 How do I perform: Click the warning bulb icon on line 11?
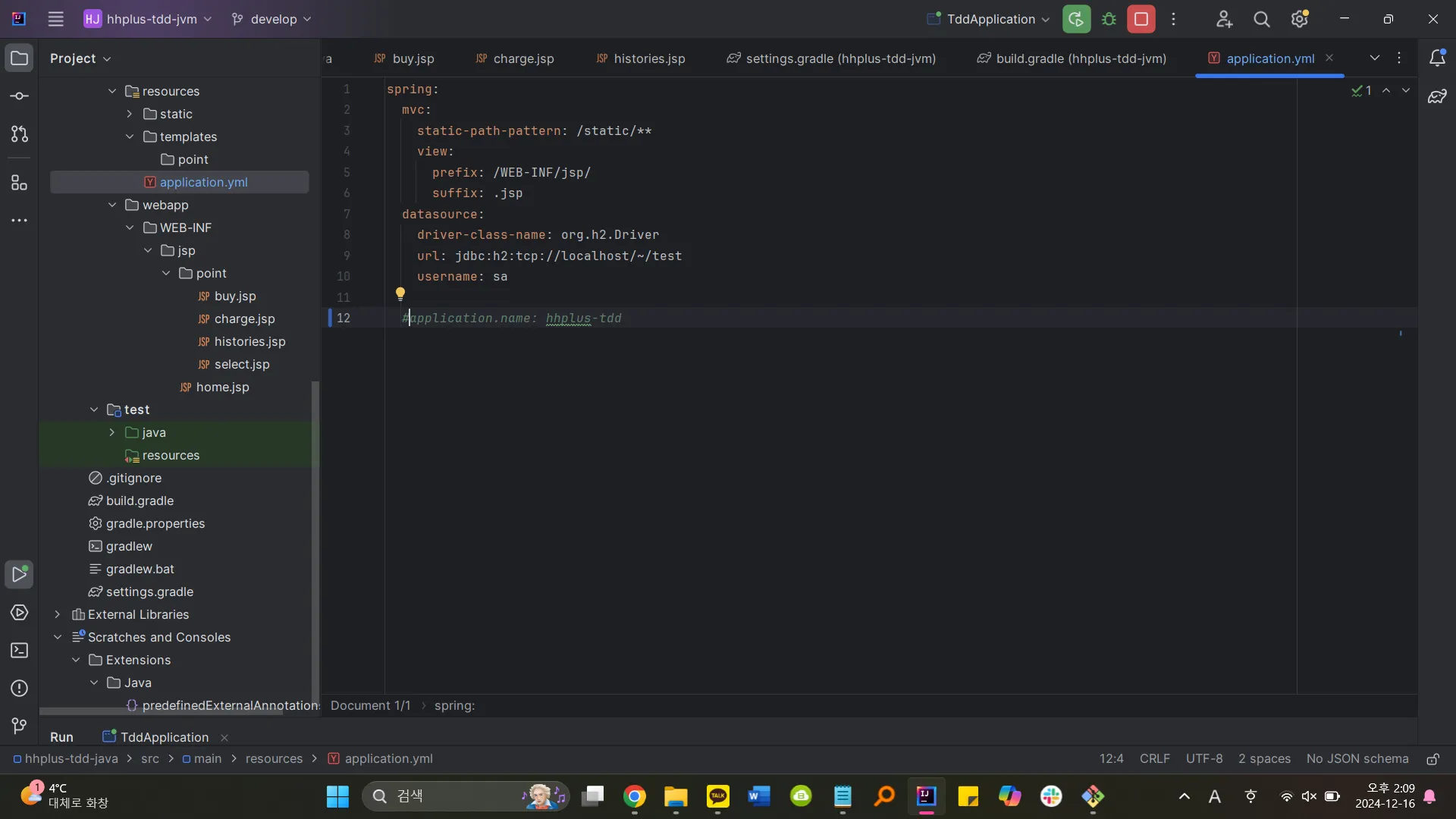[400, 294]
